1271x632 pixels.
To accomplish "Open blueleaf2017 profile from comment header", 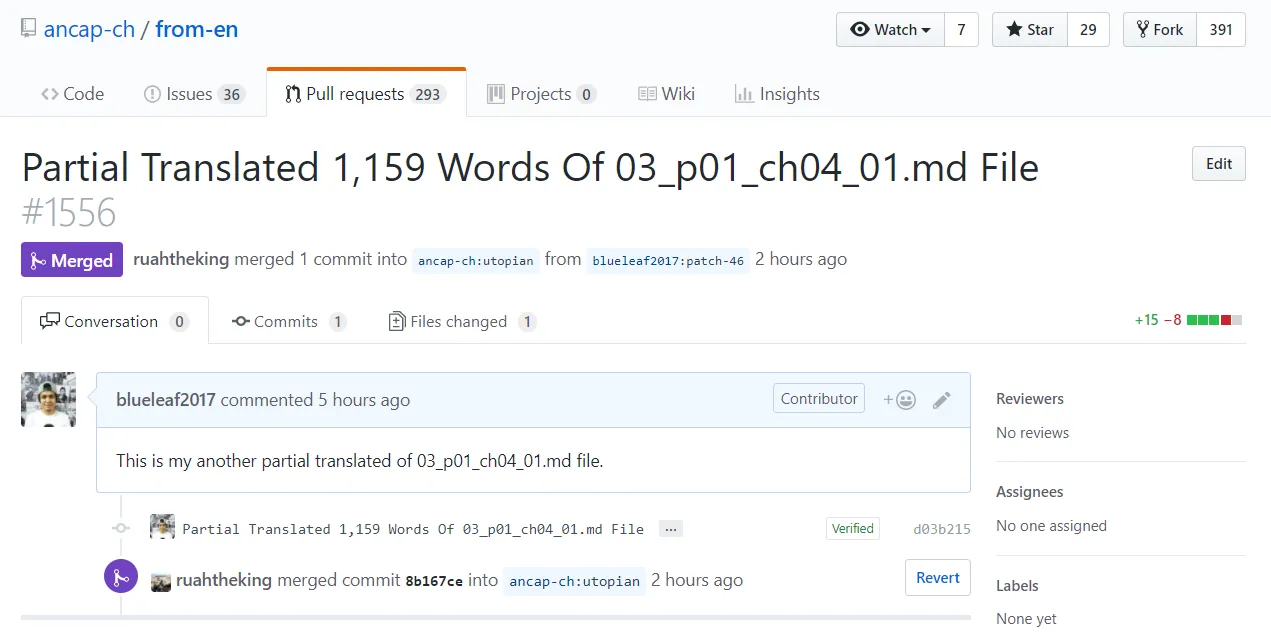I will pos(166,399).
